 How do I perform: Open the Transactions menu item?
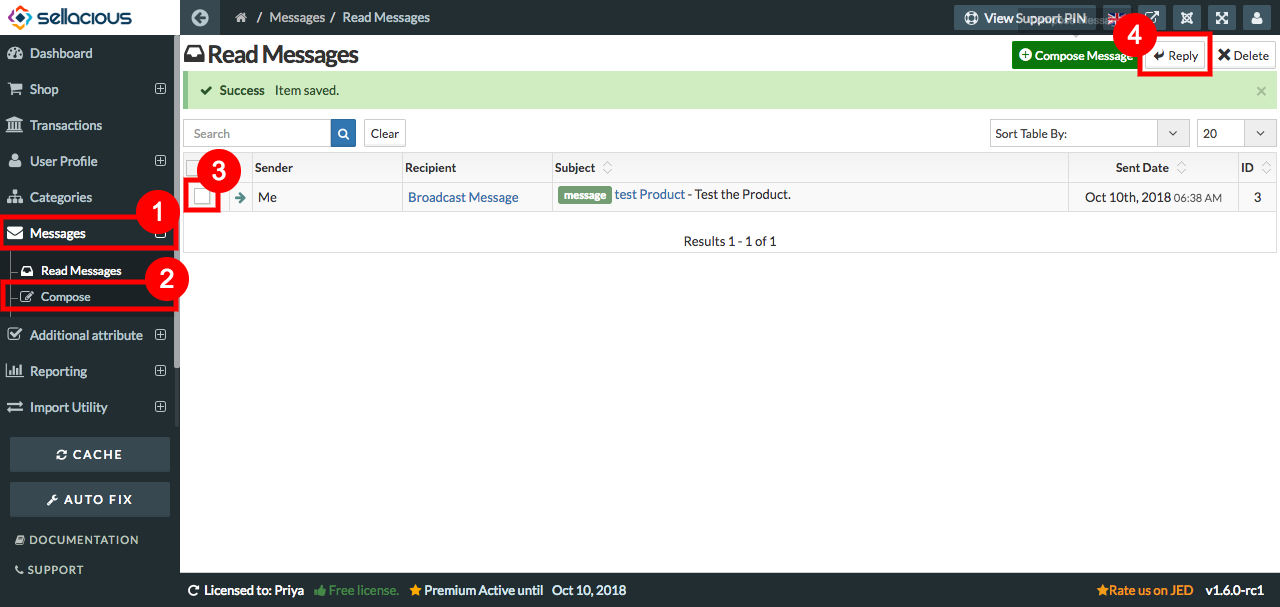[x=66, y=125]
